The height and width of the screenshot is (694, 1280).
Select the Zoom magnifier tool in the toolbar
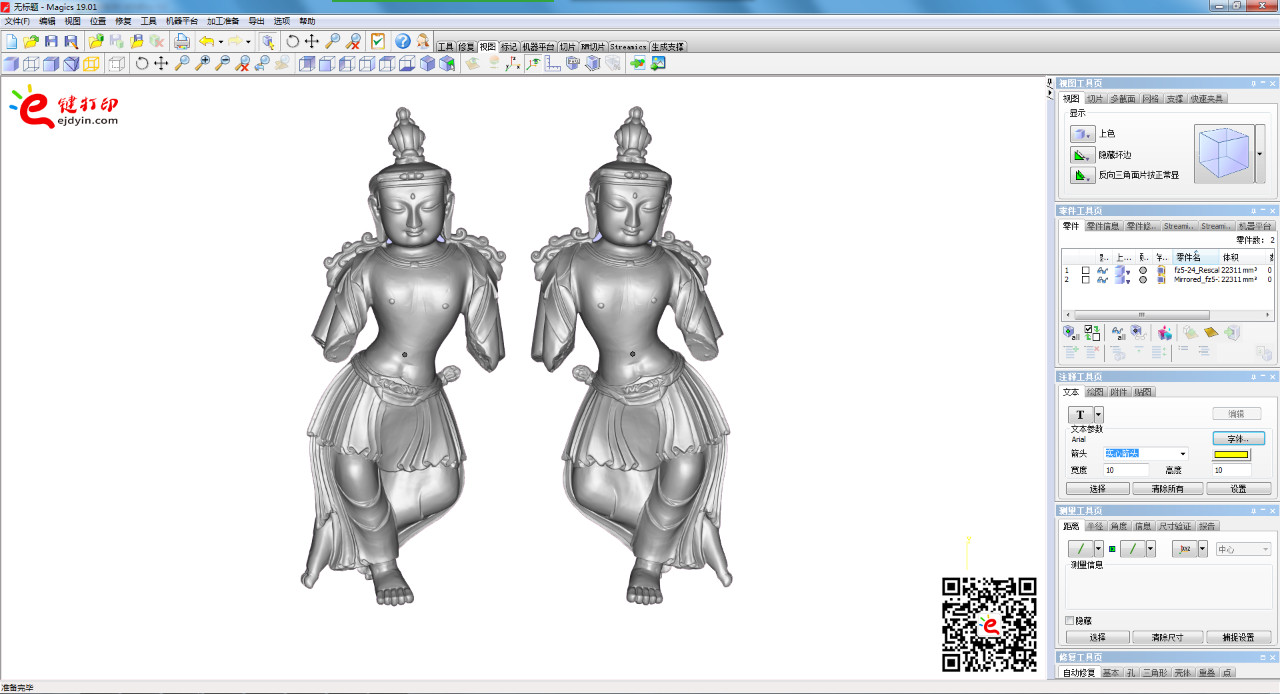tap(334, 42)
